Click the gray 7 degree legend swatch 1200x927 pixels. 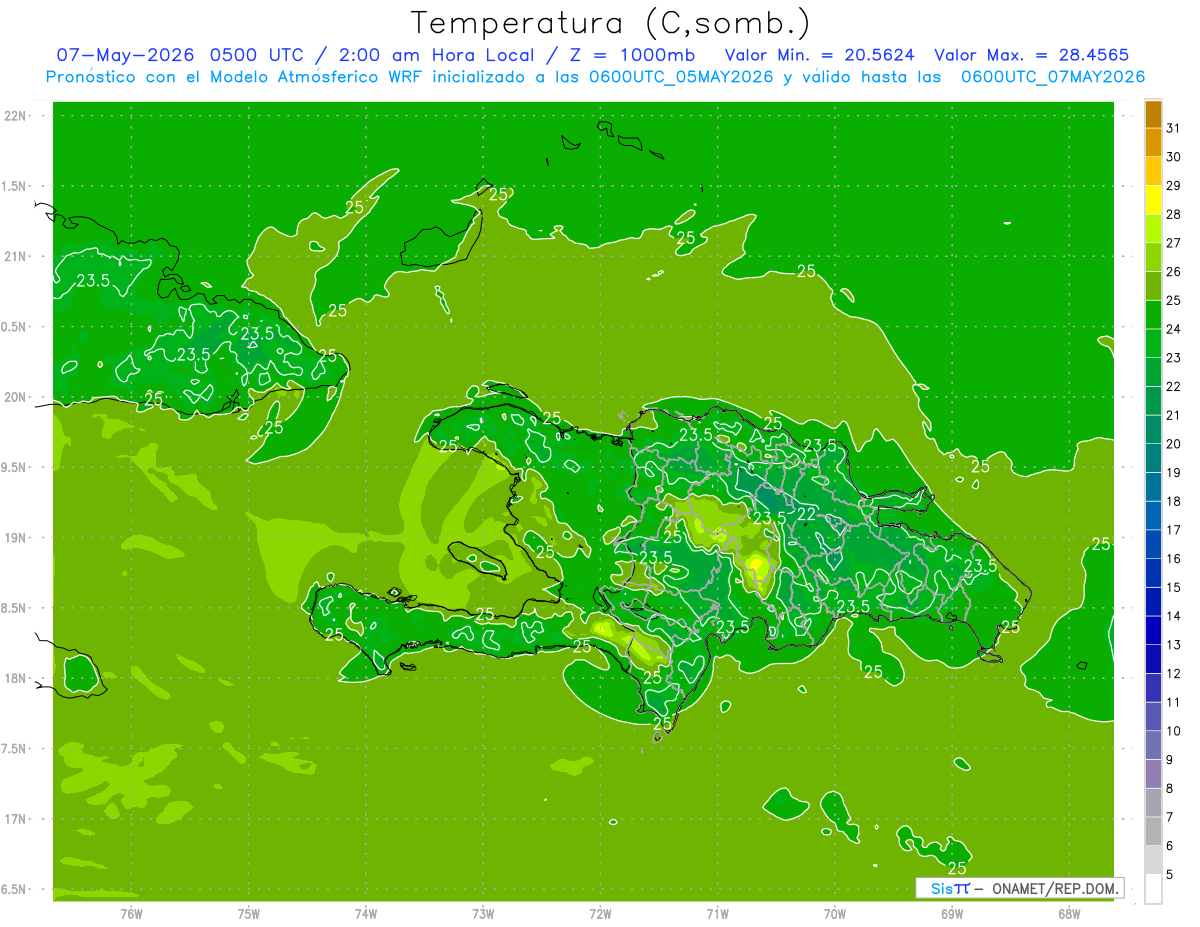click(1153, 832)
